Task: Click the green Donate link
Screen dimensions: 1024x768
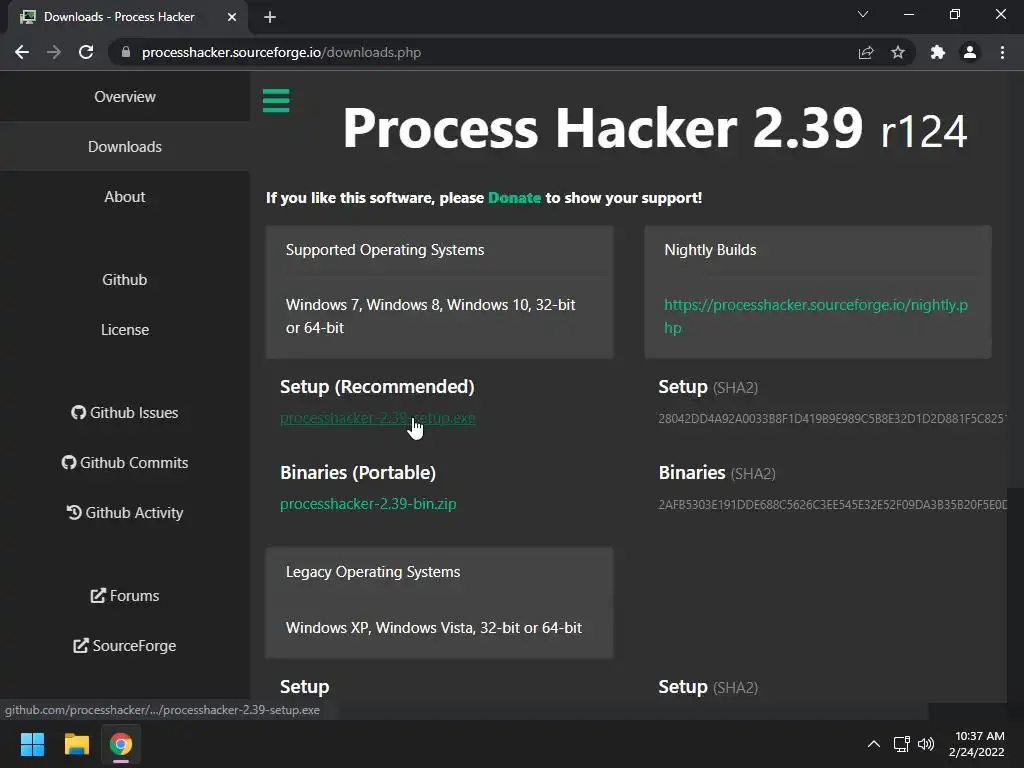Action: pyautogui.click(x=514, y=198)
